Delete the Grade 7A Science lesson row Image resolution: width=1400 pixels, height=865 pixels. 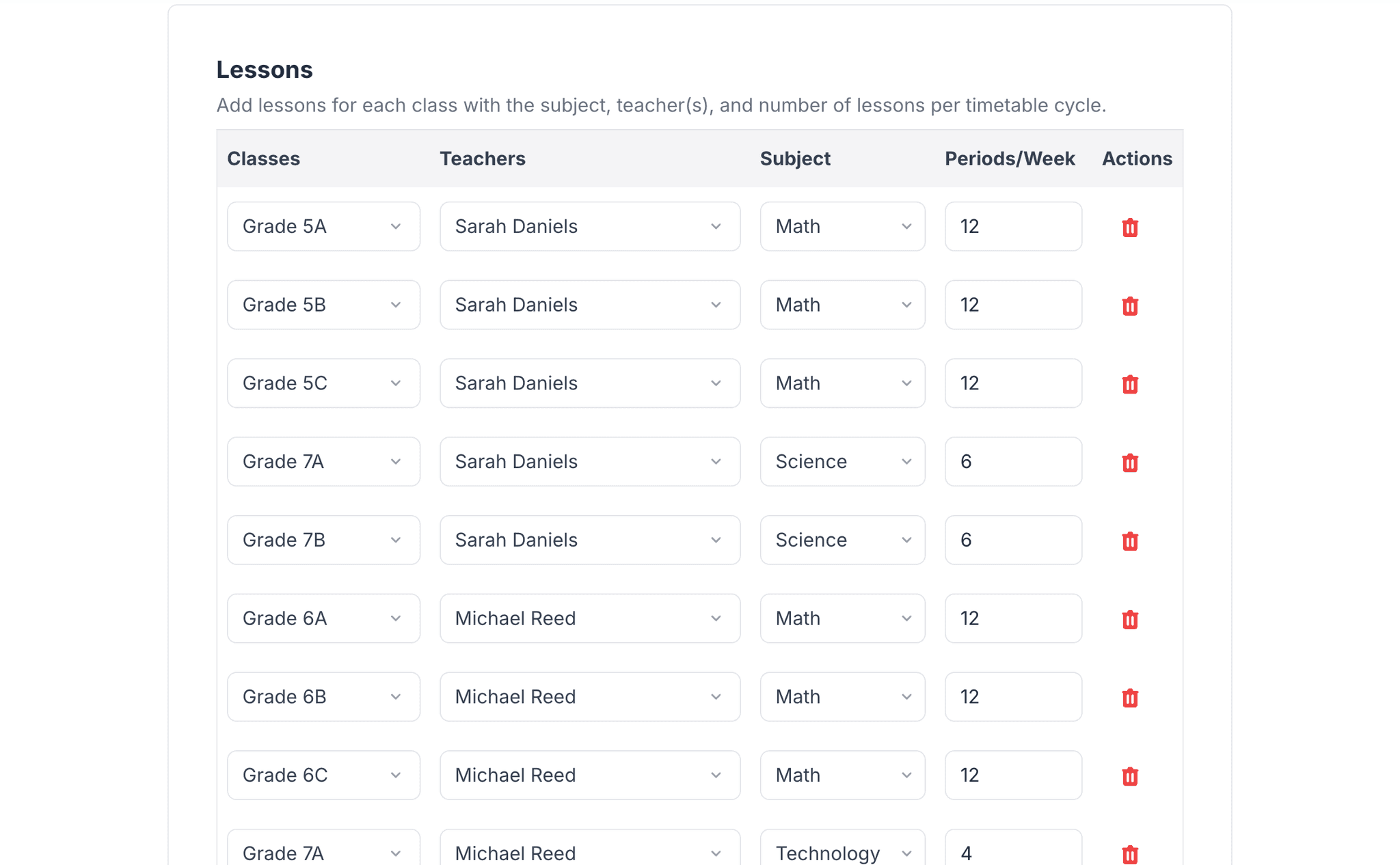[x=1129, y=462]
